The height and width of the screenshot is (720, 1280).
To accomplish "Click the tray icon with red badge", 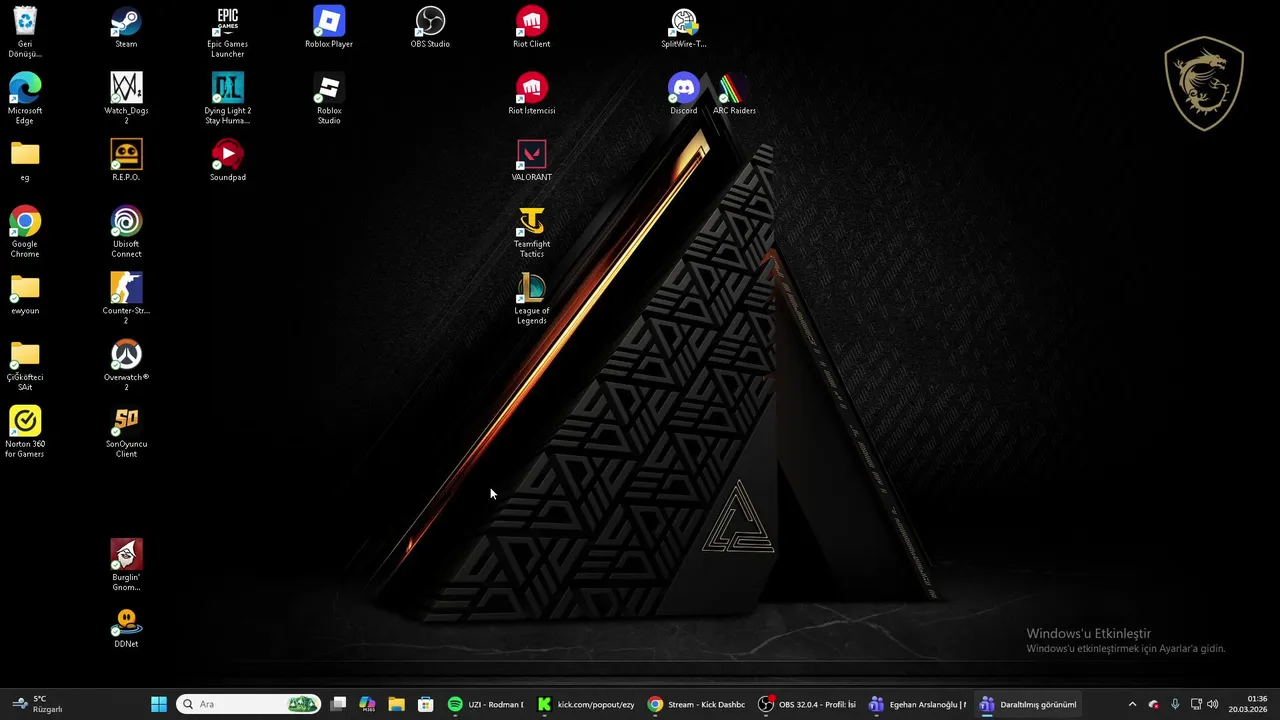I will (1153, 704).
